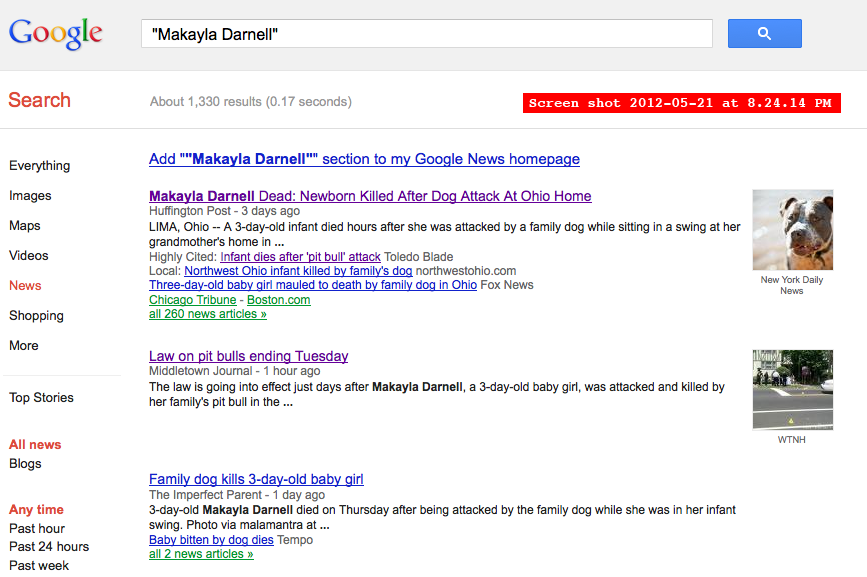Click the Google logo
Image resolution: width=867 pixels, height=577 pixels.
55,34
